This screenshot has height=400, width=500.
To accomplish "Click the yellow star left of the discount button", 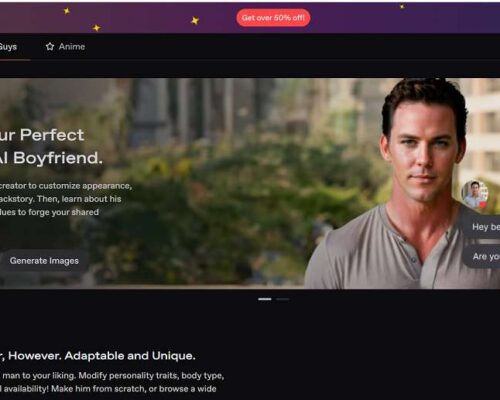I will 195,21.
